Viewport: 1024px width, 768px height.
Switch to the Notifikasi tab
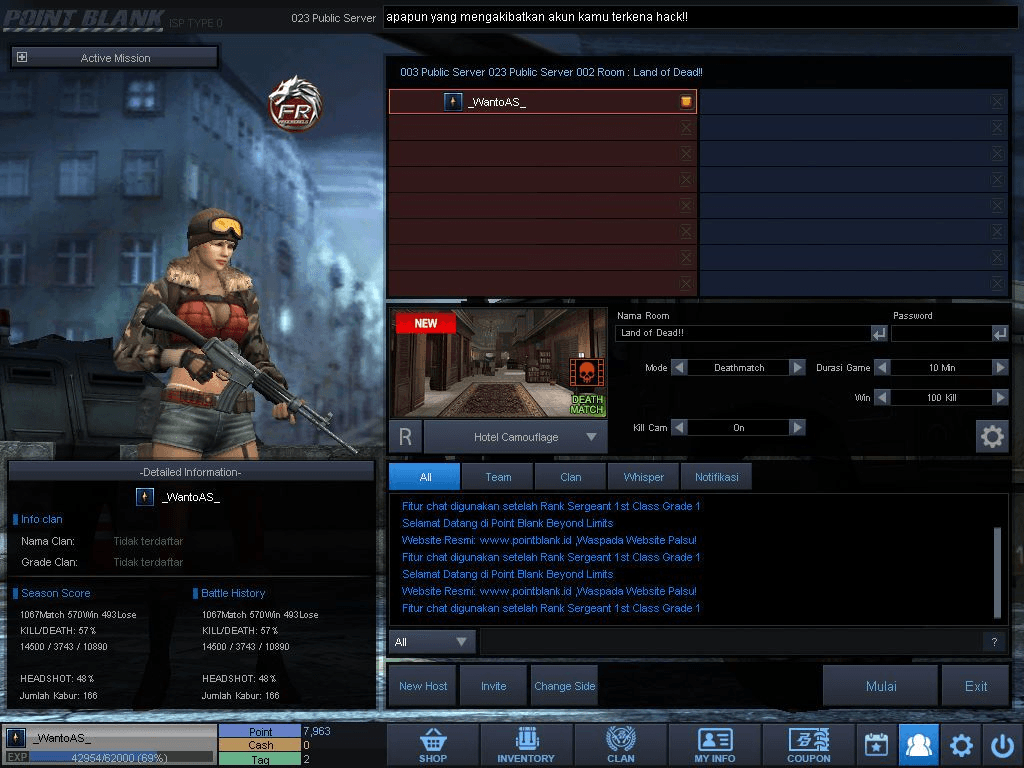(x=716, y=477)
